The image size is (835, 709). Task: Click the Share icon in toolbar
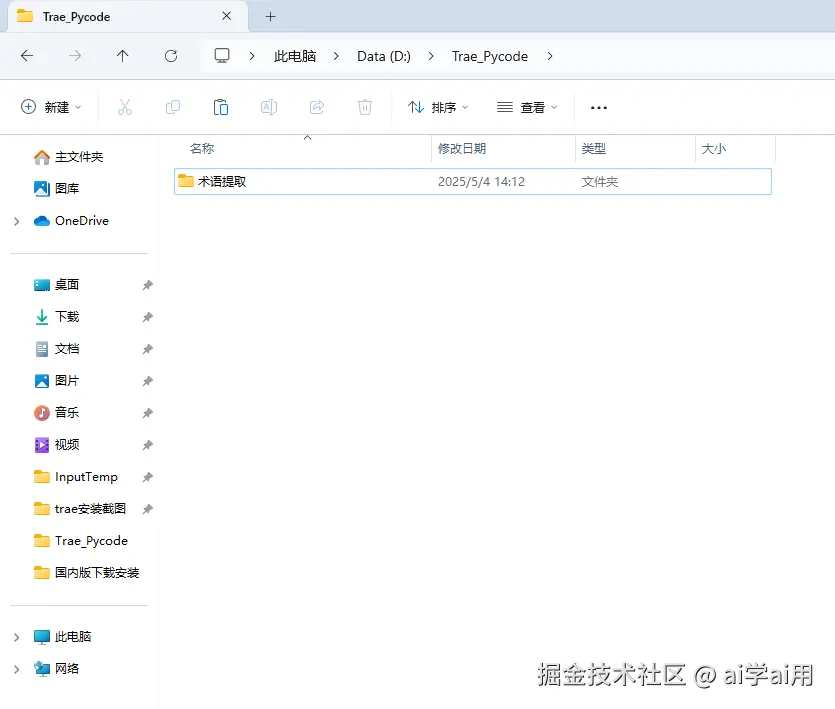tap(317, 107)
